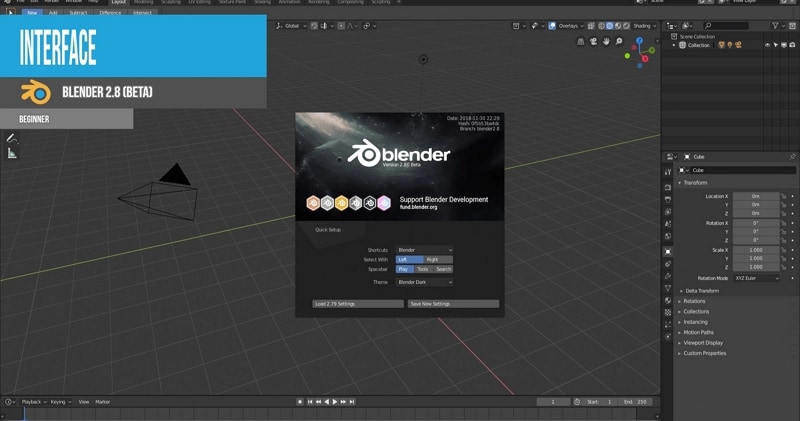Toggle camera view icon in viewport
Image resolution: width=800 pixels, height=421 pixels.
point(593,41)
